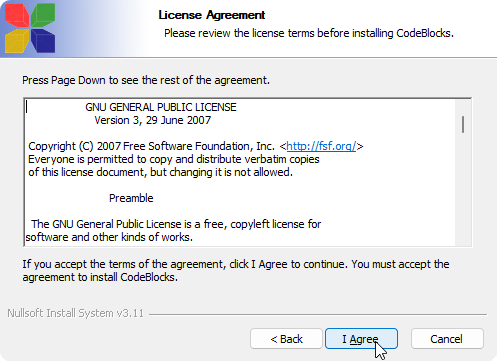
Task: Go back with the < Back button
Action: pos(286,339)
